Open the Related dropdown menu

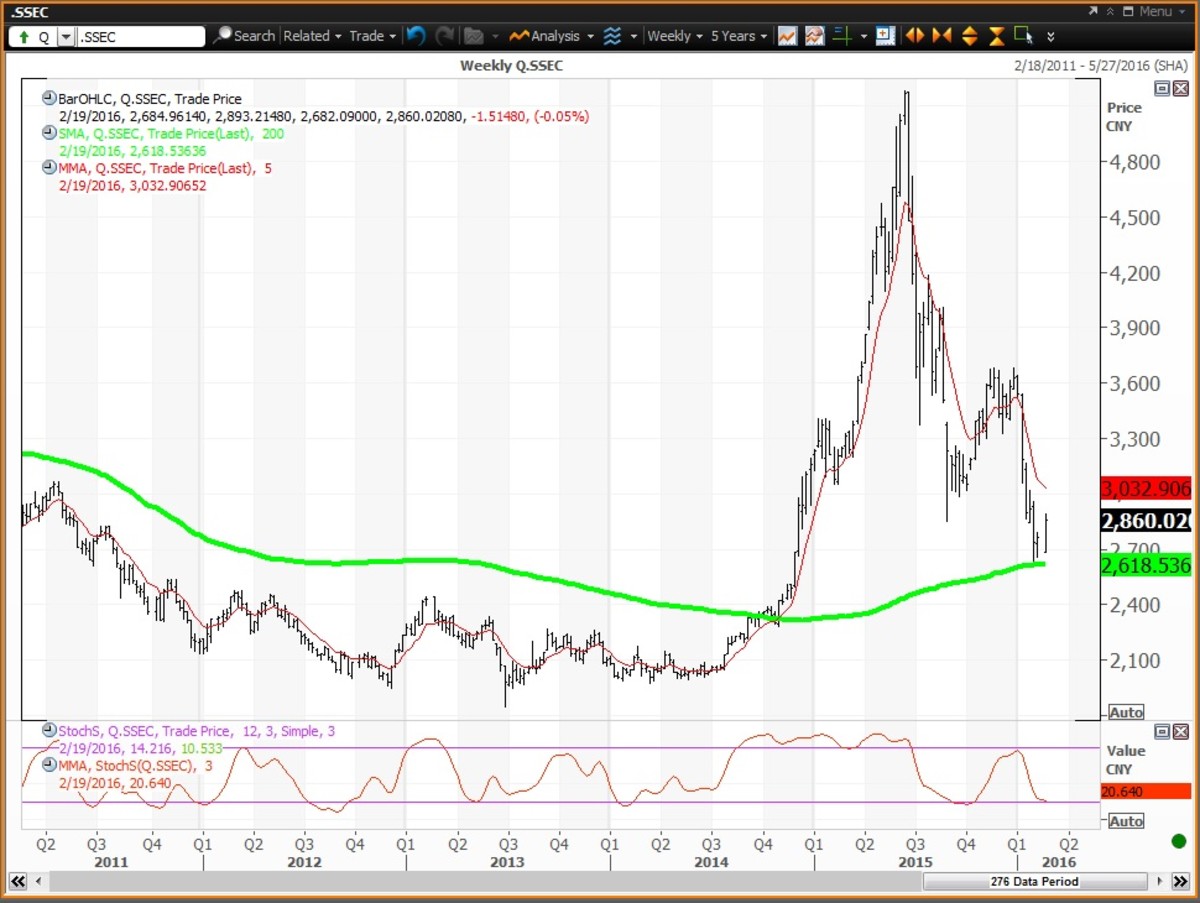(x=311, y=36)
